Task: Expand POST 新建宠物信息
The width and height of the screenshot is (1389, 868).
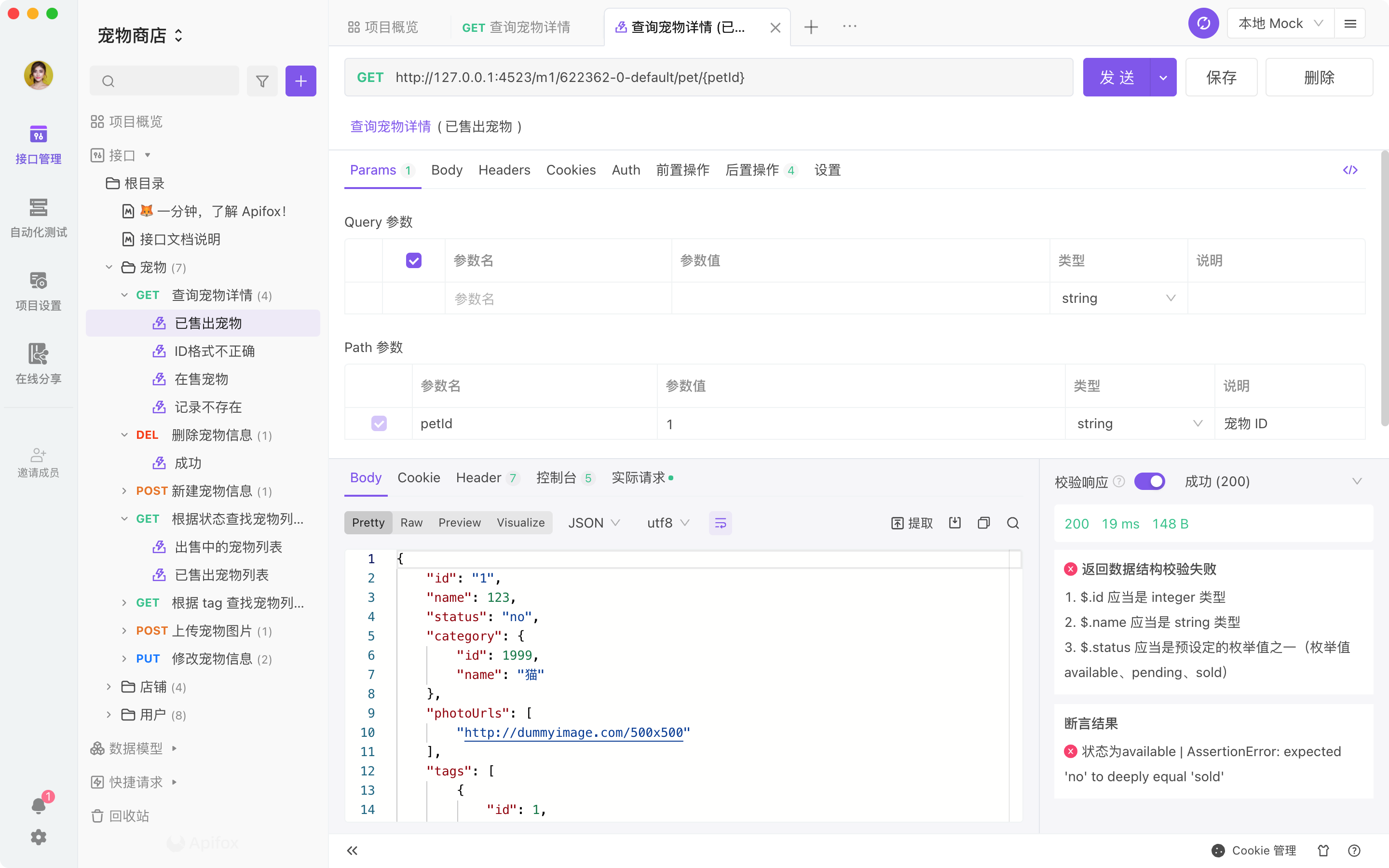Action: click(124, 491)
